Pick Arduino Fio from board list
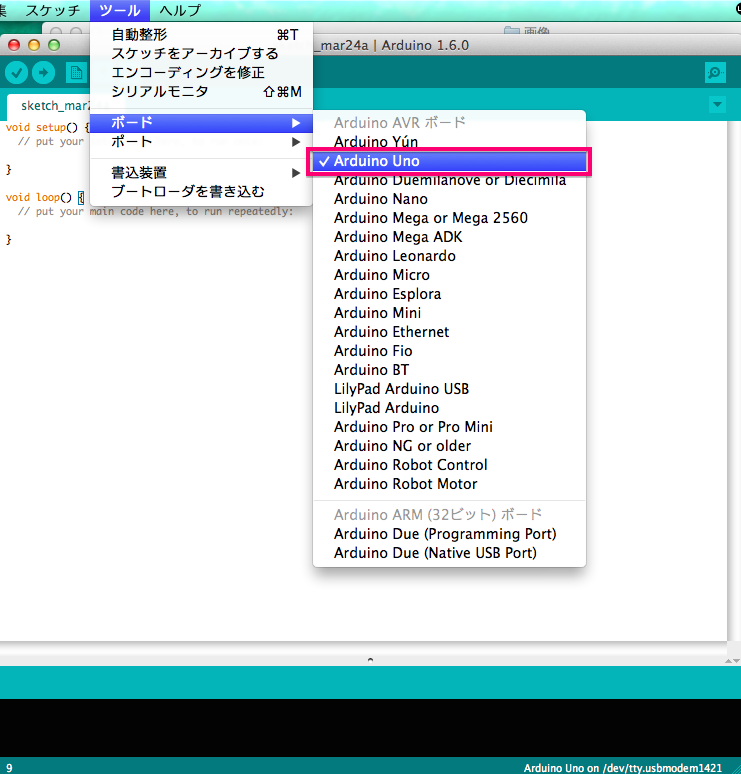This screenshot has height=774, width=741. click(449, 351)
